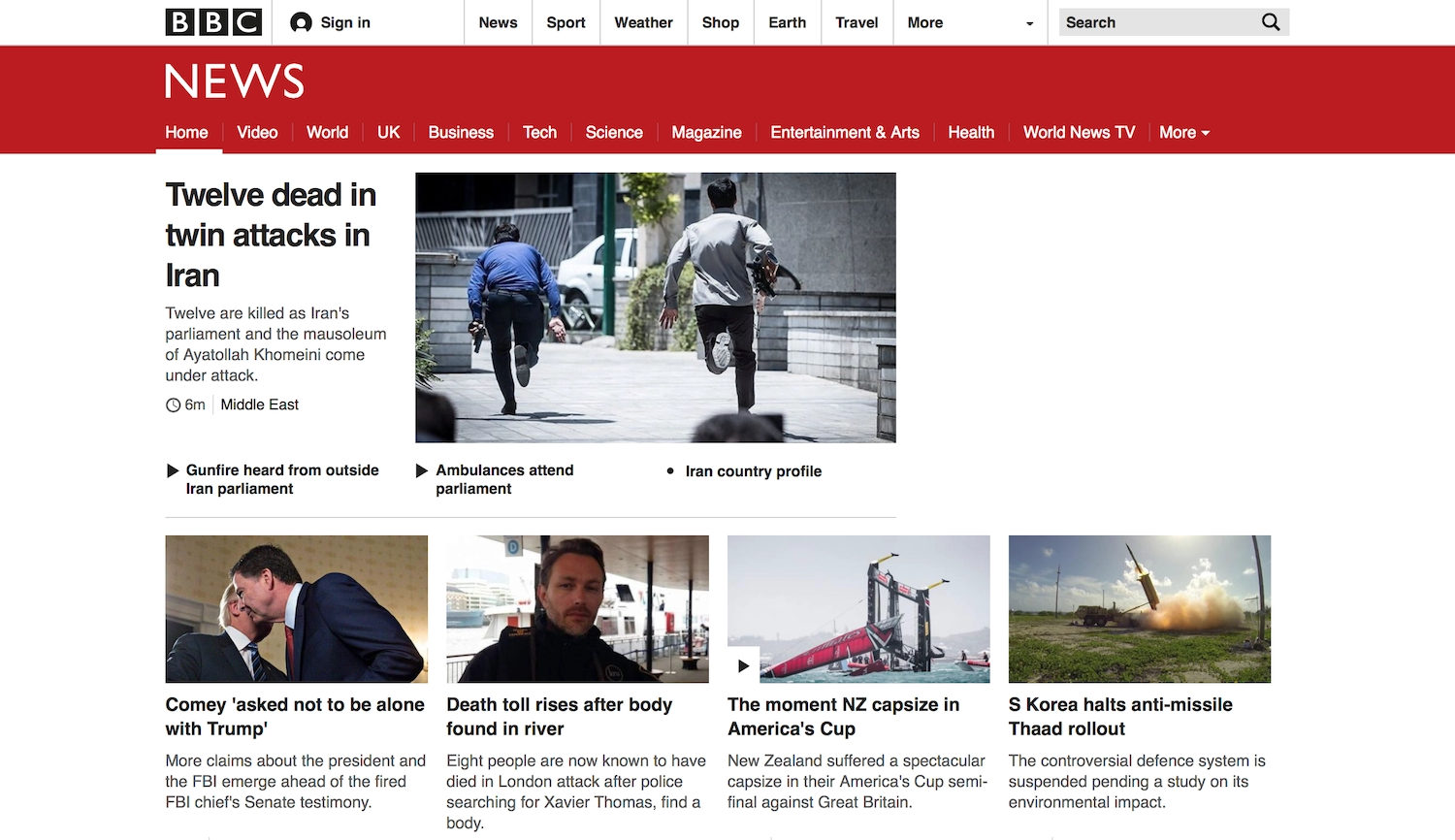Select the Sign in account icon
Image resolution: width=1455 pixels, height=840 pixels.
click(302, 21)
